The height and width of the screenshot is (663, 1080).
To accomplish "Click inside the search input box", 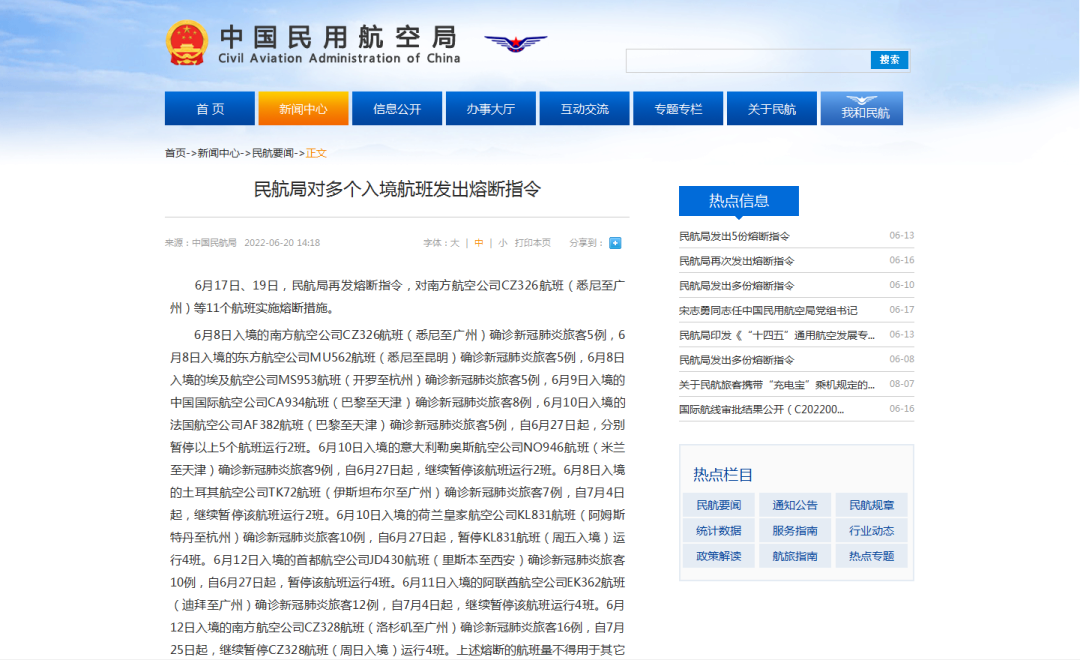I will (x=750, y=60).
